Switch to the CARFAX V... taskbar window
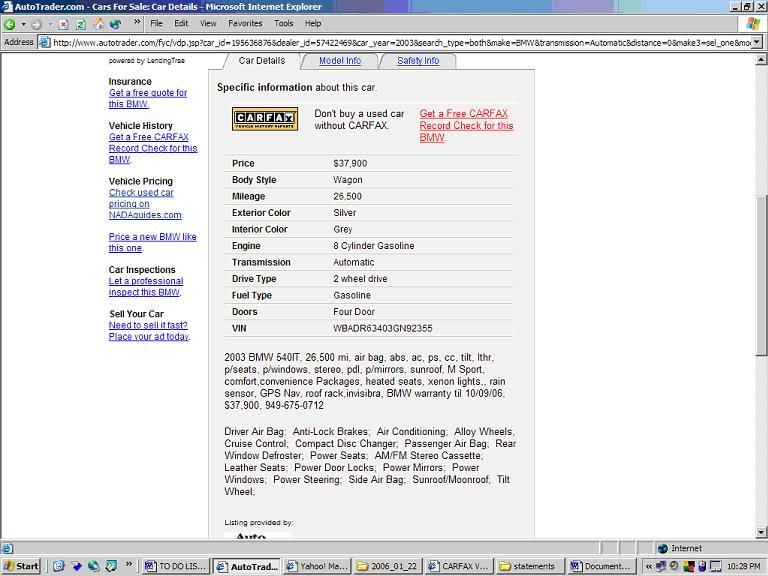The height and width of the screenshot is (576, 768). pos(458,566)
